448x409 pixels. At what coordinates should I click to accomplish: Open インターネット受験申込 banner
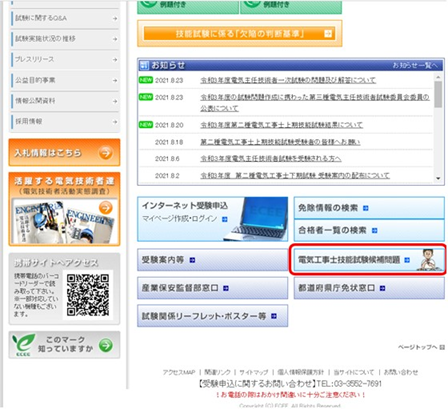[x=212, y=219]
